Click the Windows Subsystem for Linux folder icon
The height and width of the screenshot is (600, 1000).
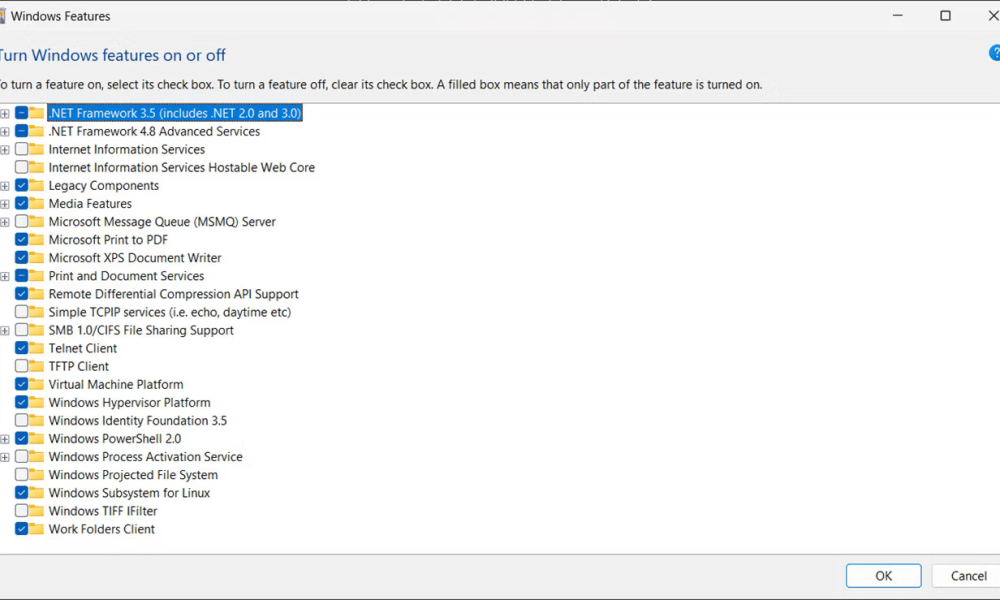pyautogui.click(x=36, y=493)
